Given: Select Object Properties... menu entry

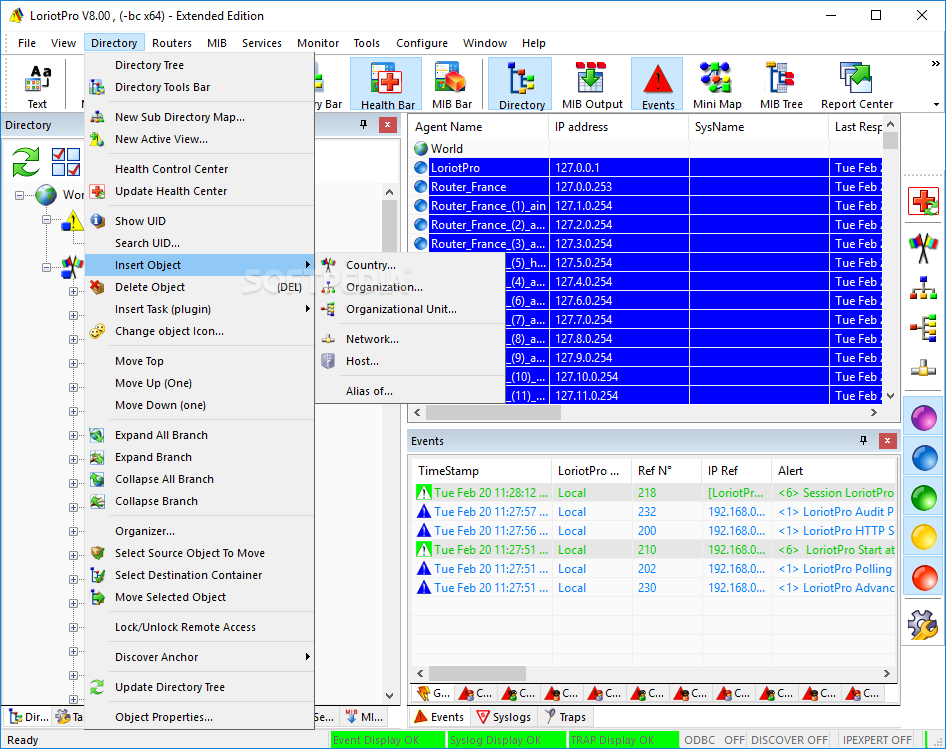Looking at the screenshot, I should coord(200,717).
